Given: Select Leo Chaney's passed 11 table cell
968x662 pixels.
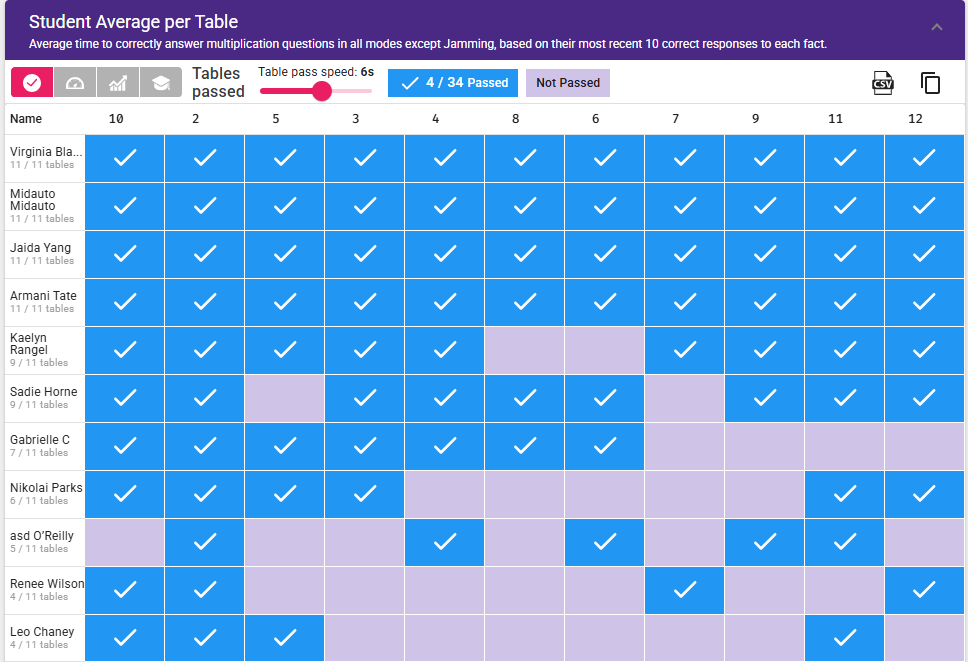Looking at the screenshot, I should tap(844, 637).
